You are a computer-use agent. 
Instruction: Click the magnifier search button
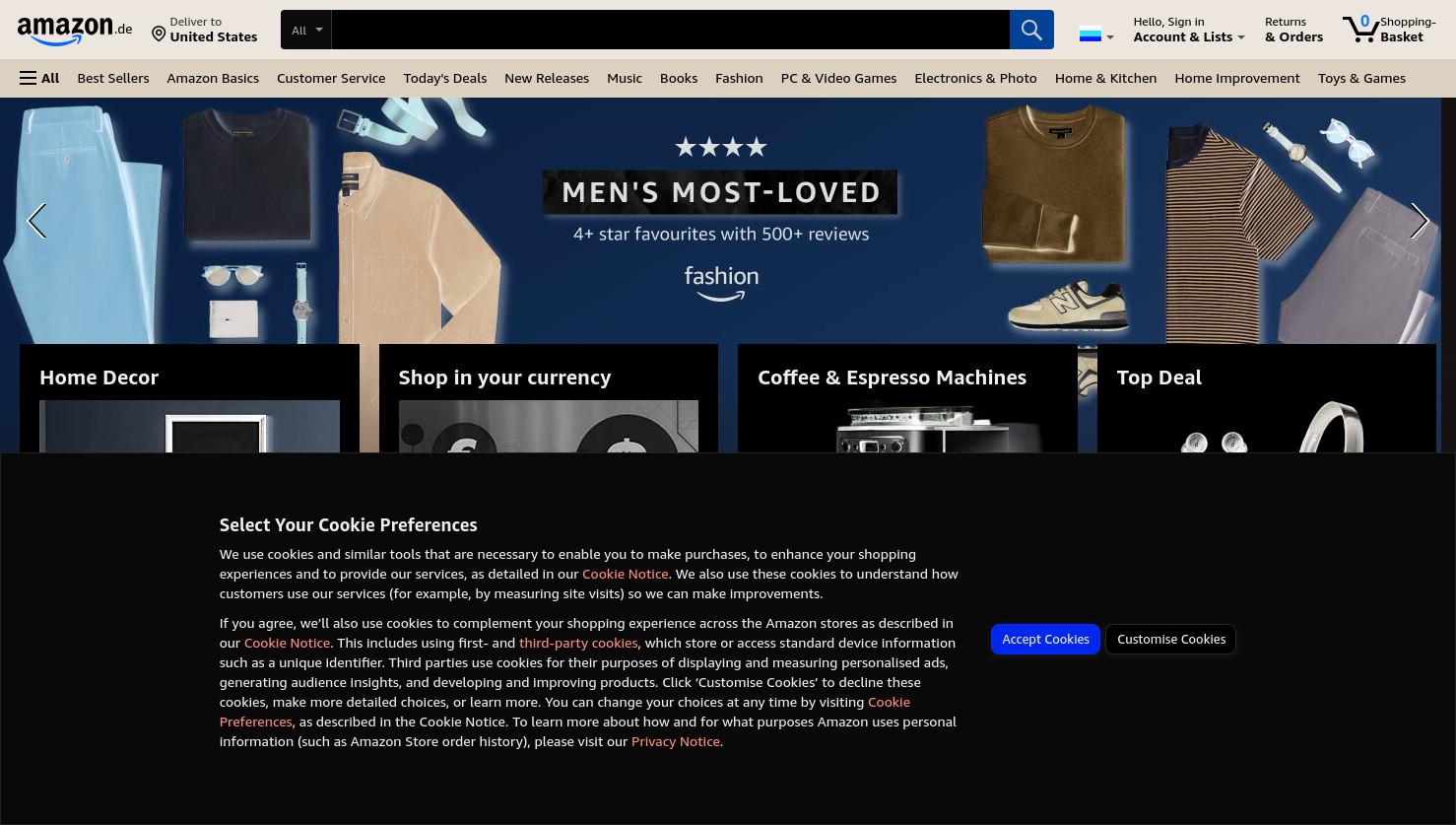click(x=1031, y=30)
